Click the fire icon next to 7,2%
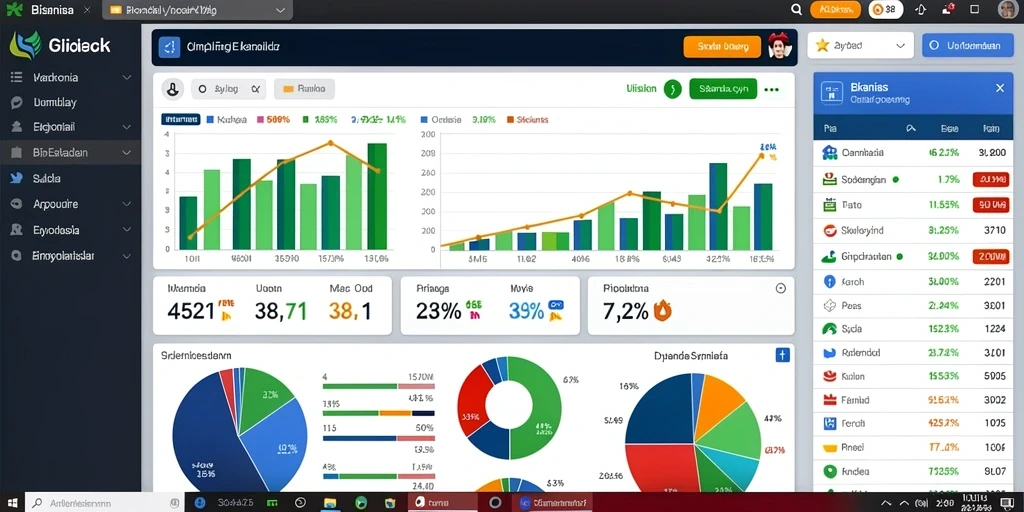 [662, 310]
